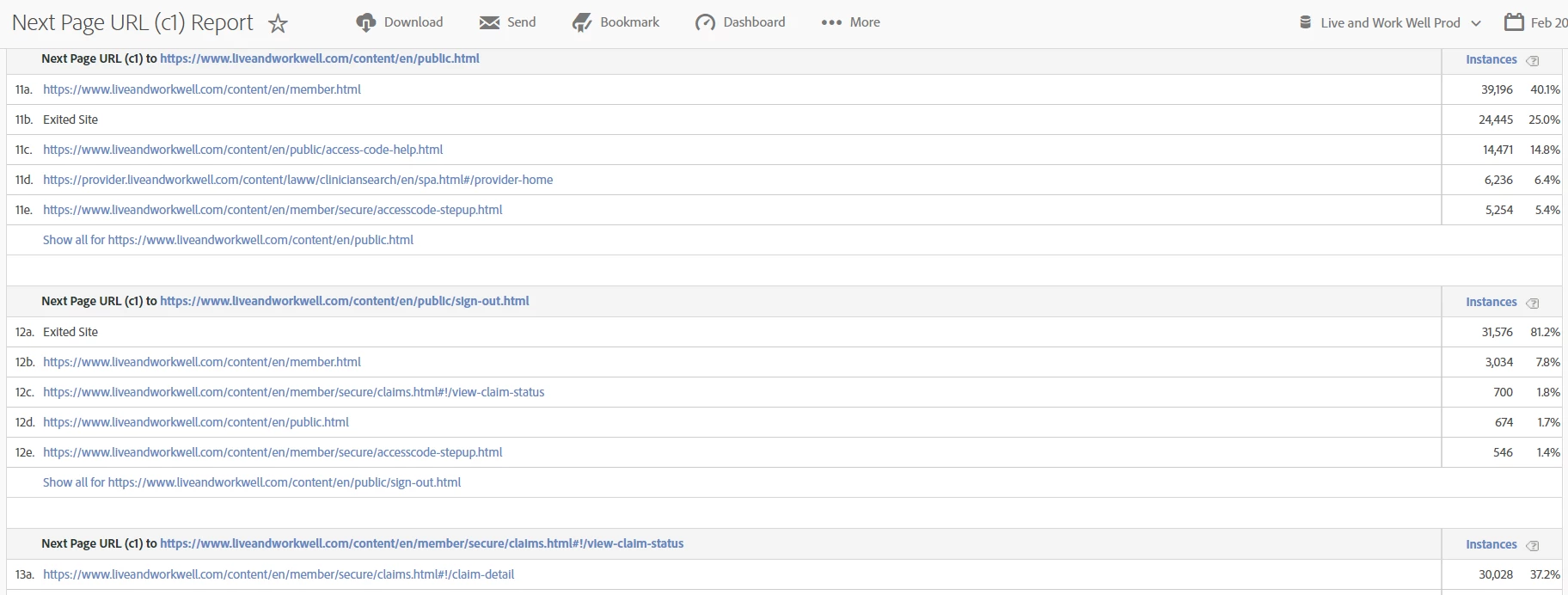Click the 6,236 instances value
The height and width of the screenshot is (595, 1568).
point(1498,180)
